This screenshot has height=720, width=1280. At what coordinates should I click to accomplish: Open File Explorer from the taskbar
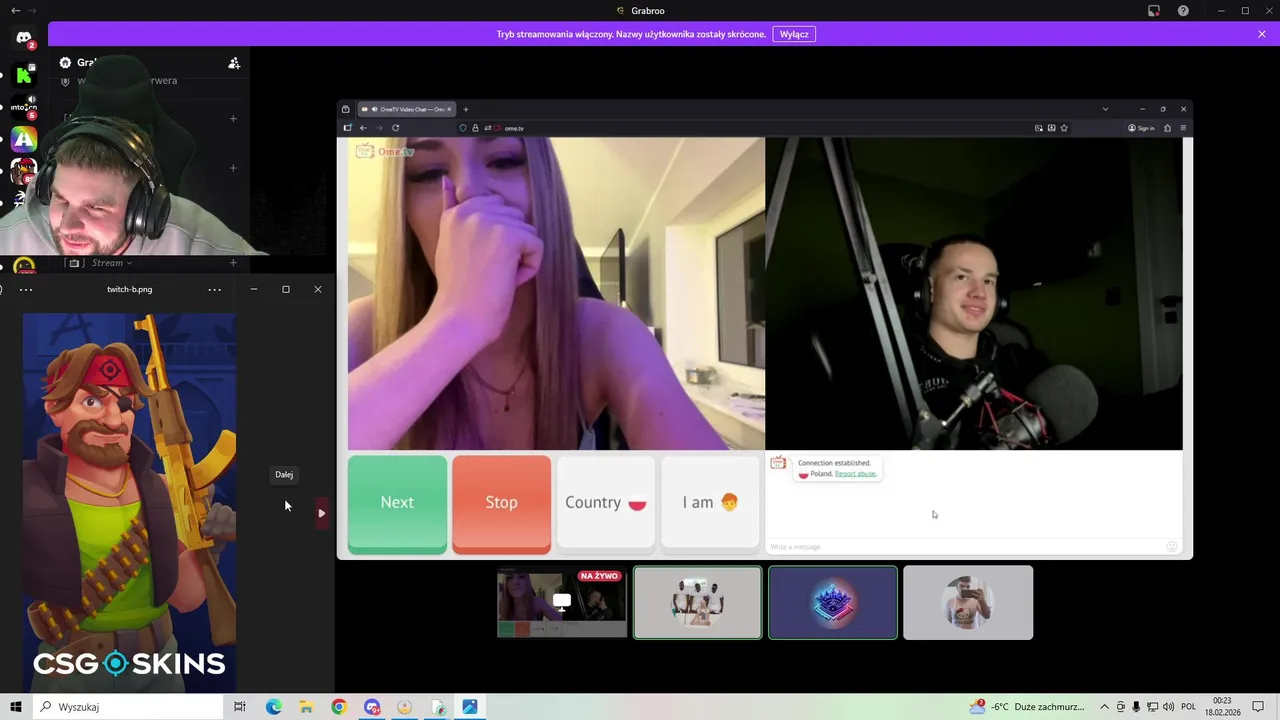(306, 707)
